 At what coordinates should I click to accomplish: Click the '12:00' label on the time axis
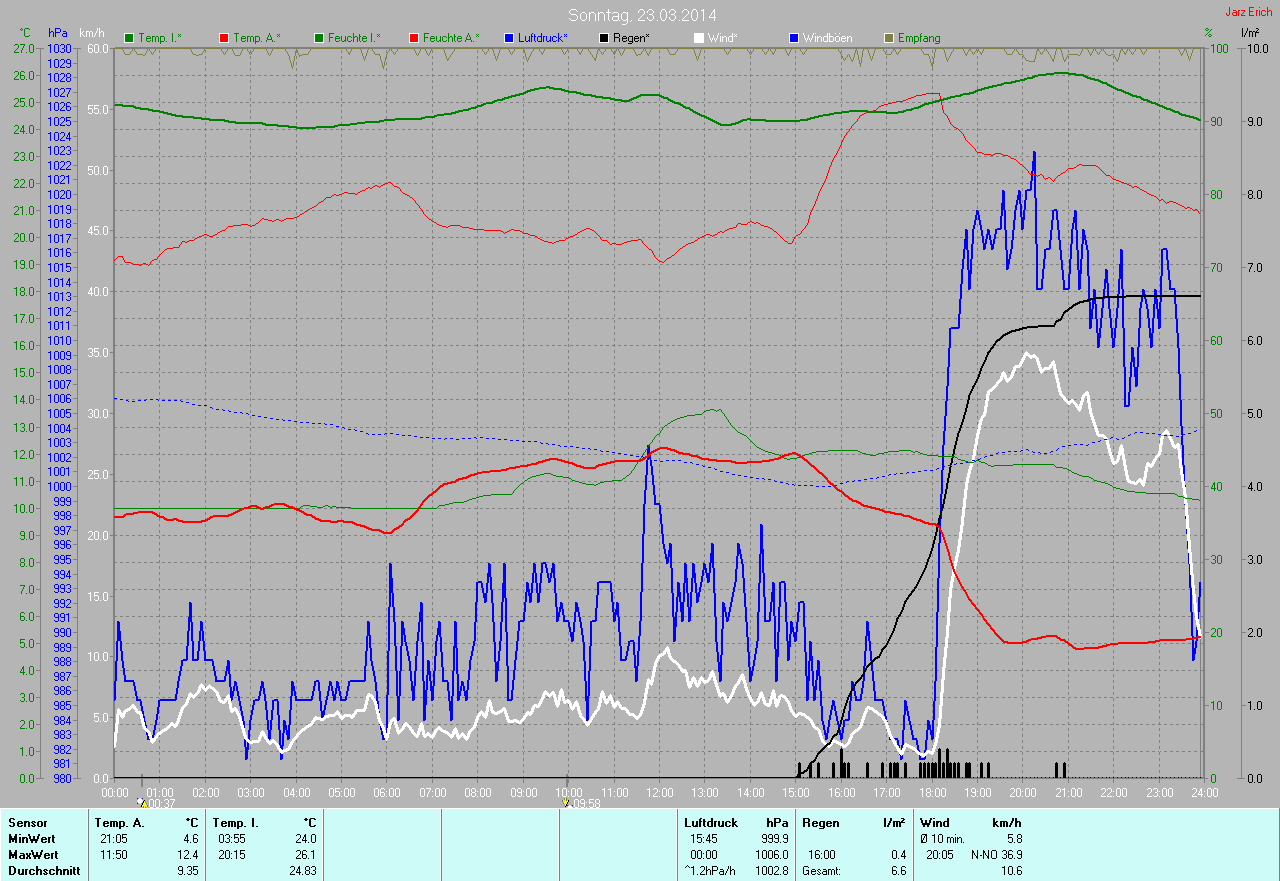(659, 793)
